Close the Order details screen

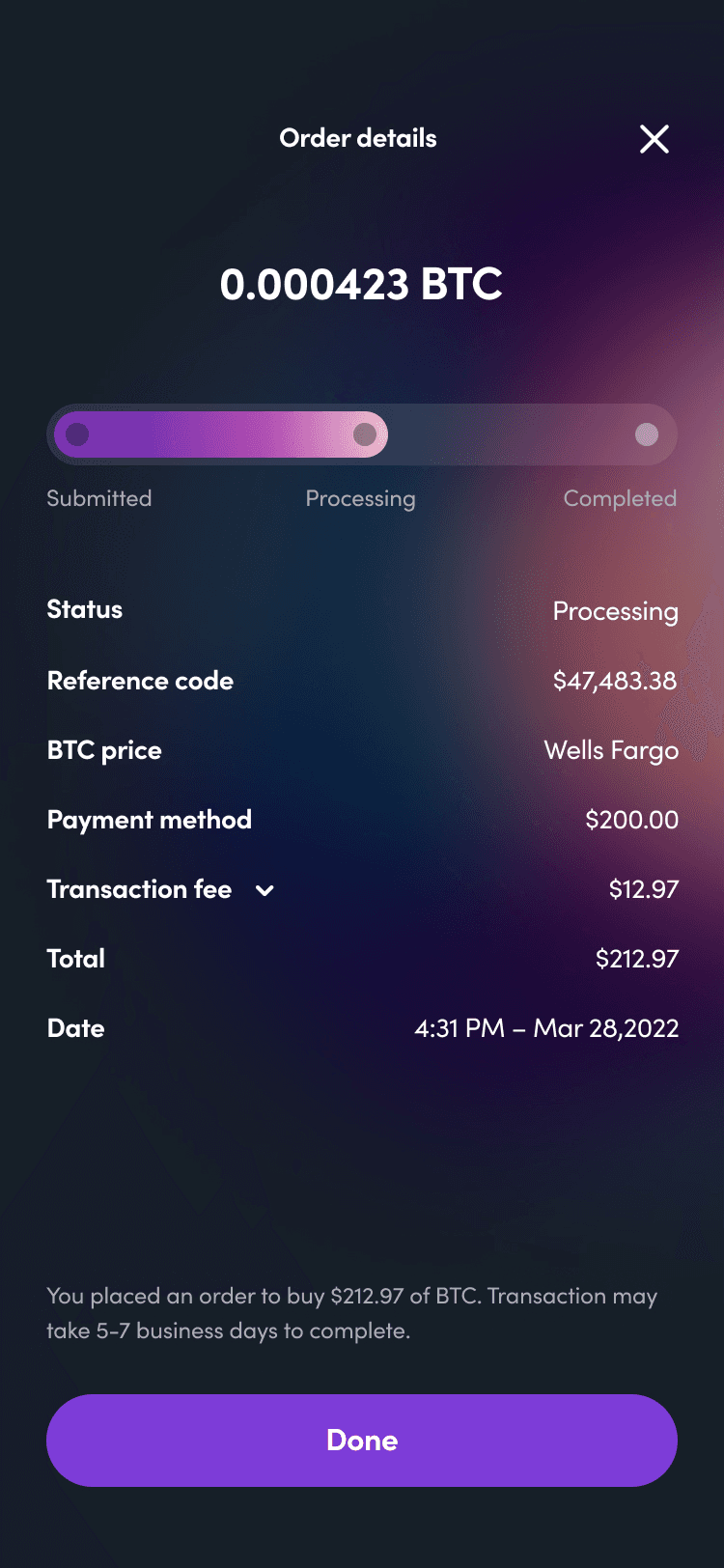[654, 139]
